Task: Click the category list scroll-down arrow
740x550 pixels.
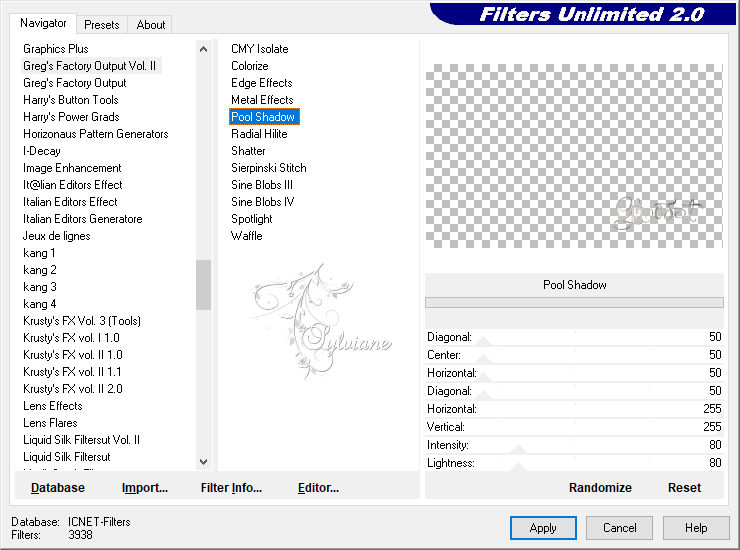Action: click(x=203, y=462)
